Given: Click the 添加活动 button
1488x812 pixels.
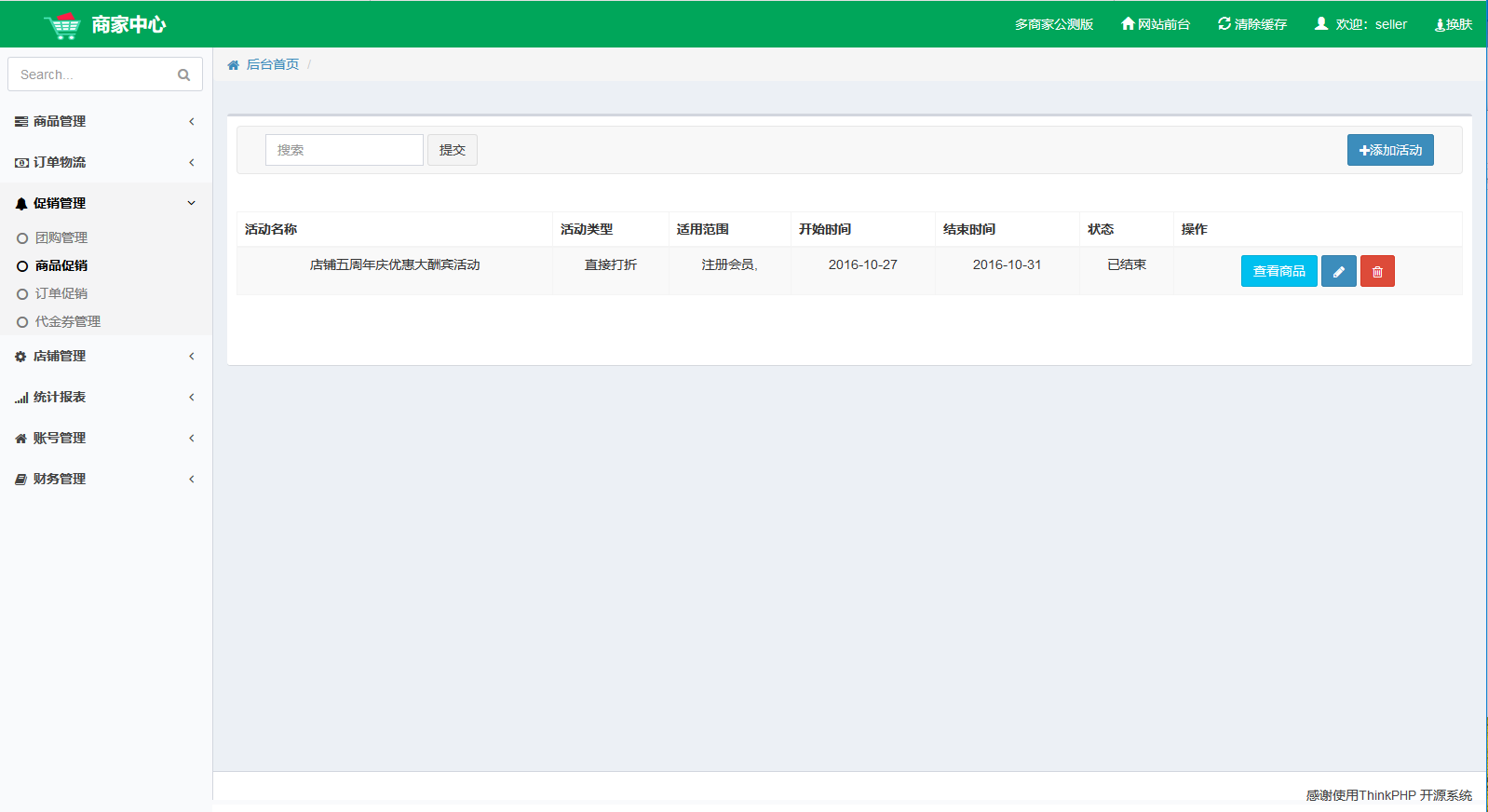Looking at the screenshot, I should pyautogui.click(x=1389, y=150).
